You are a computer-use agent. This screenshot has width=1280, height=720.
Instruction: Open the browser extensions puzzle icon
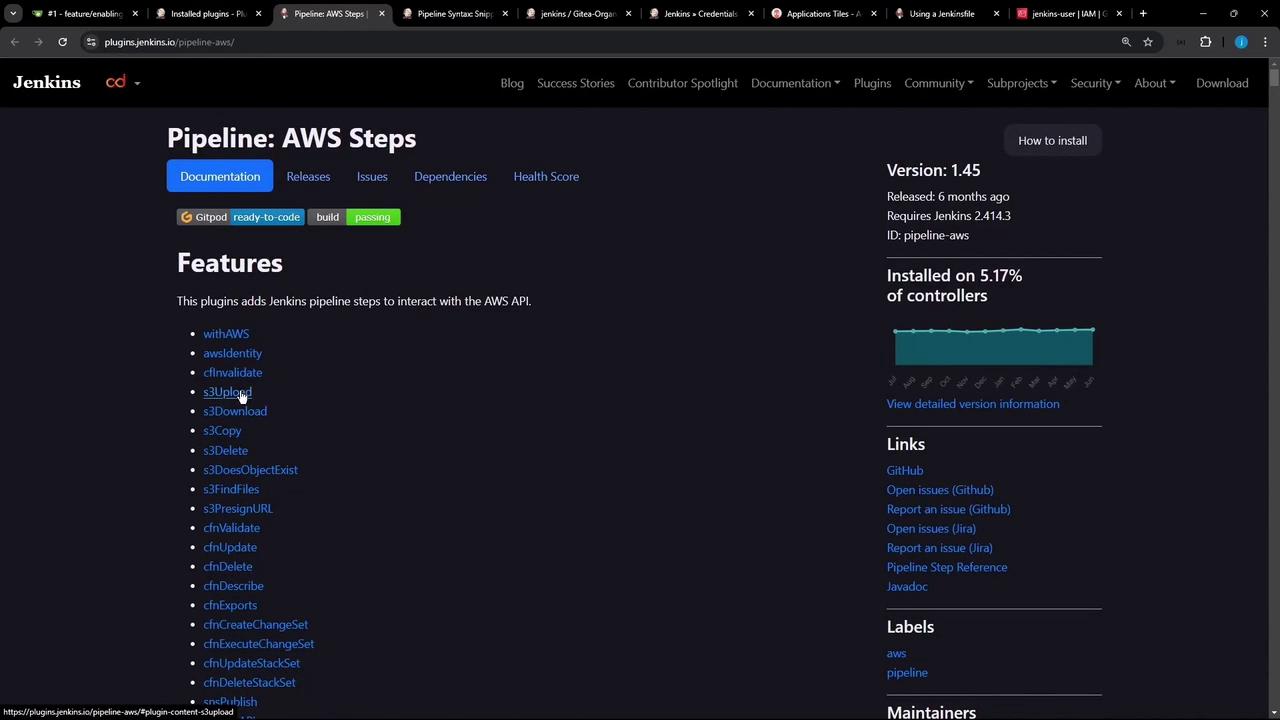tap(1205, 42)
